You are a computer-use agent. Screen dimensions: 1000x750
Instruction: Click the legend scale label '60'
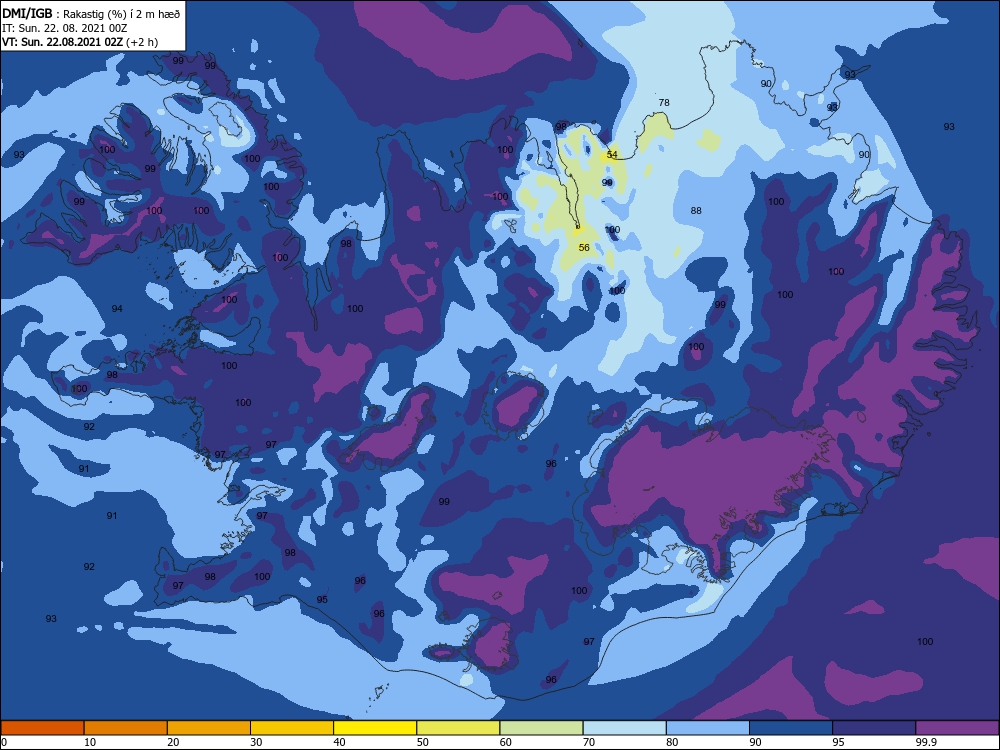click(x=506, y=742)
